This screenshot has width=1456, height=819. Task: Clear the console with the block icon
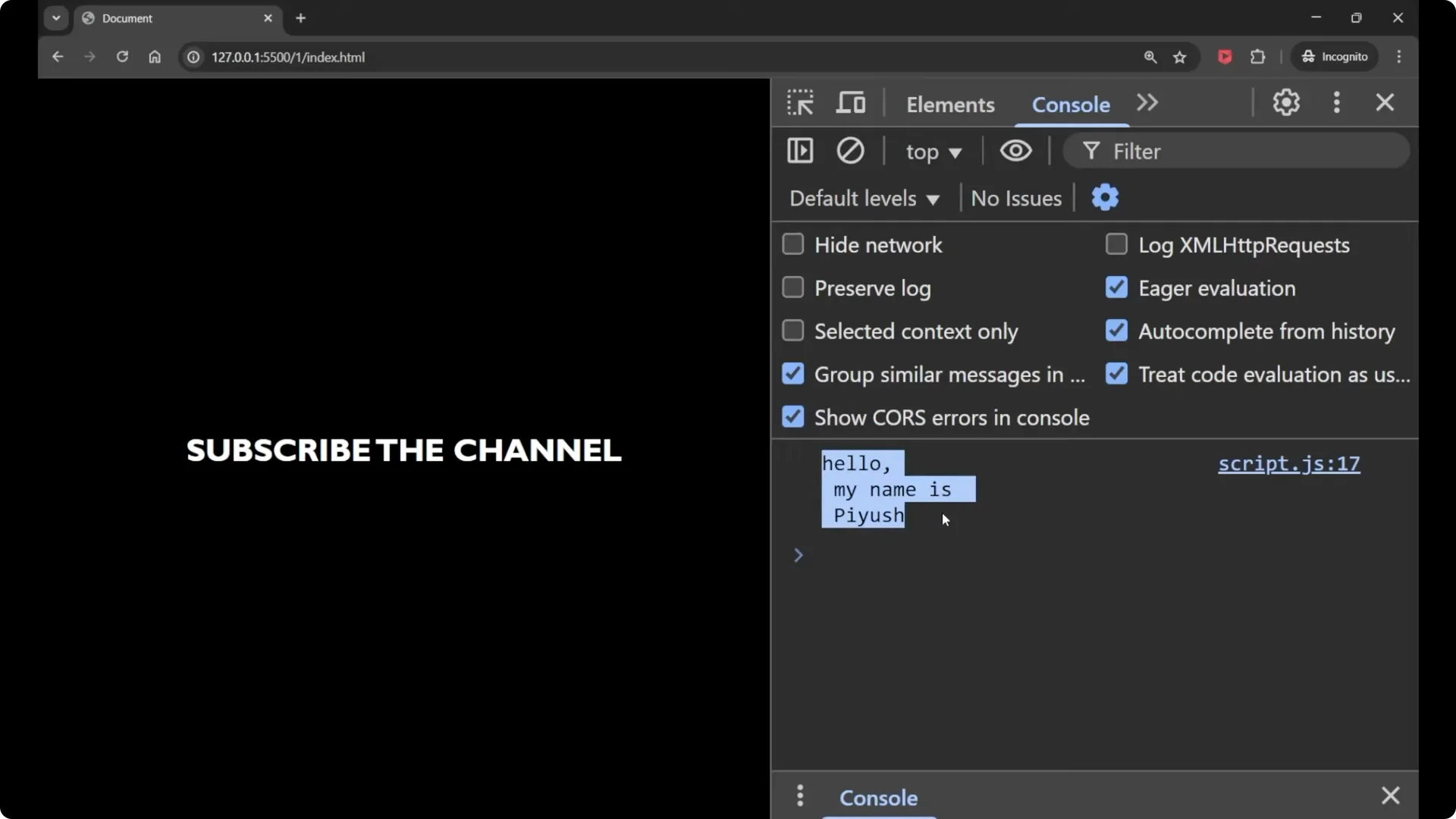pyautogui.click(x=850, y=151)
